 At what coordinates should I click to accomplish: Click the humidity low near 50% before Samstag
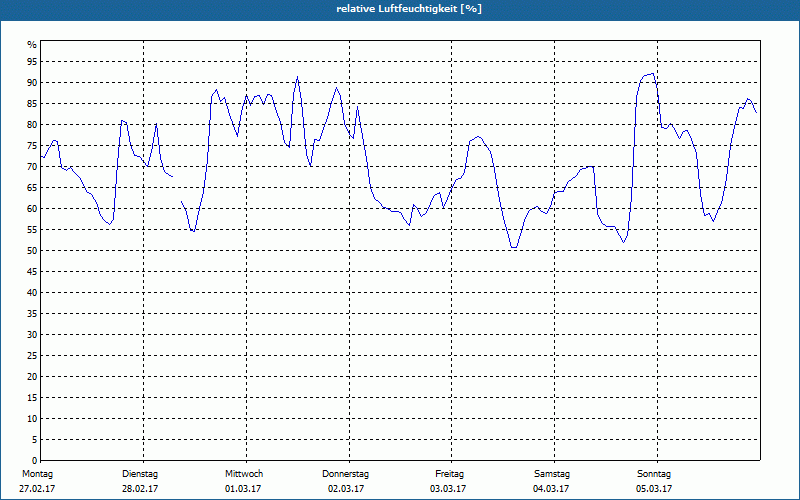coord(514,247)
